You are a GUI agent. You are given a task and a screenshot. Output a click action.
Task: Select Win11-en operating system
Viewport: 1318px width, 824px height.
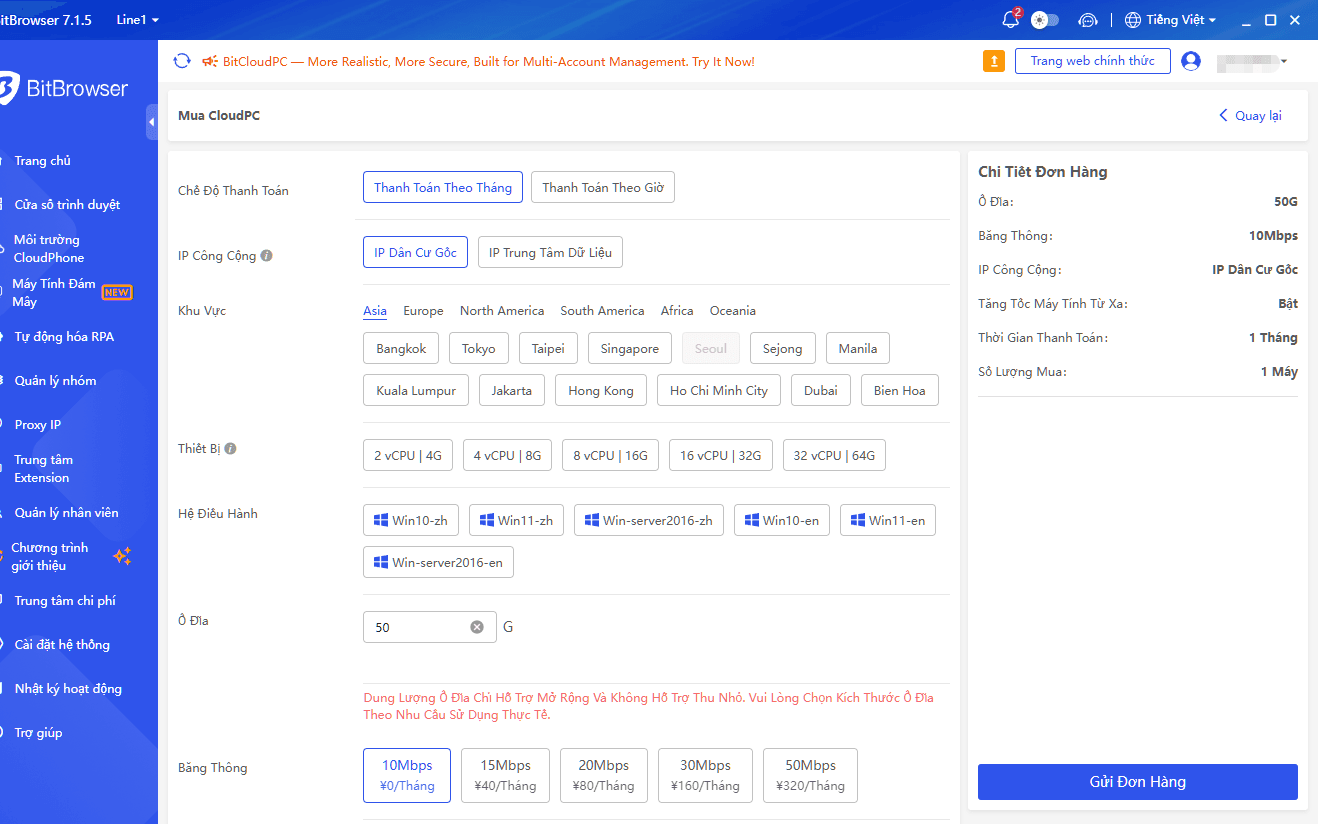[x=888, y=520]
